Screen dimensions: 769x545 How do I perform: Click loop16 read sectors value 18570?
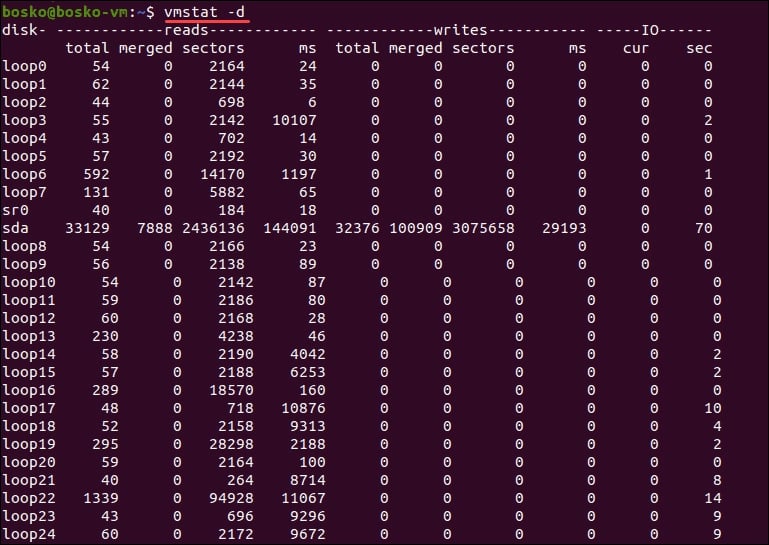(231, 390)
